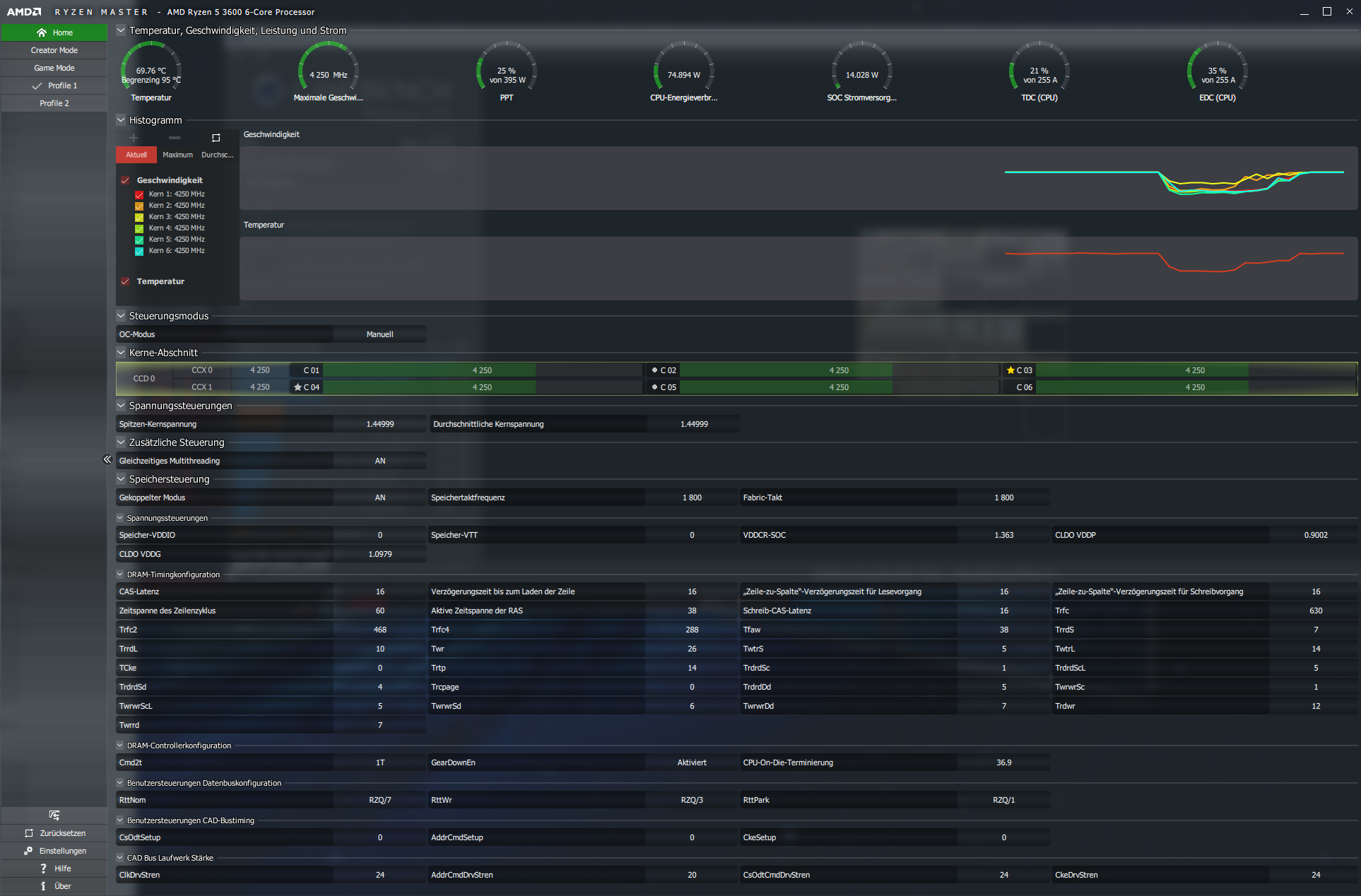Uncheck the Geschwindigkeit histogram checkbox

[125, 180]
